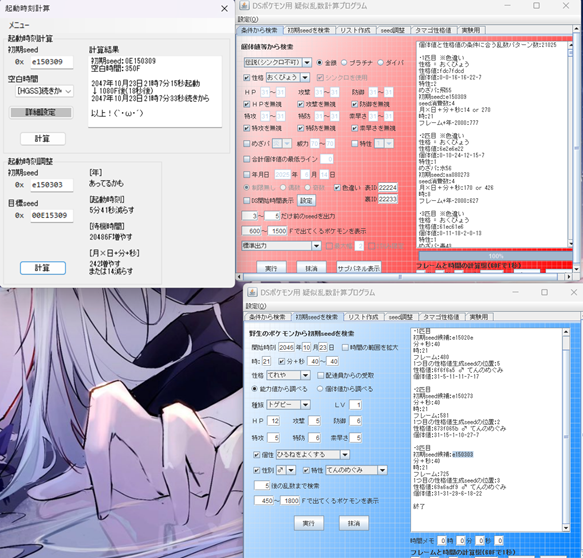Click the 詳細設定 button

[x=41, y=112]
